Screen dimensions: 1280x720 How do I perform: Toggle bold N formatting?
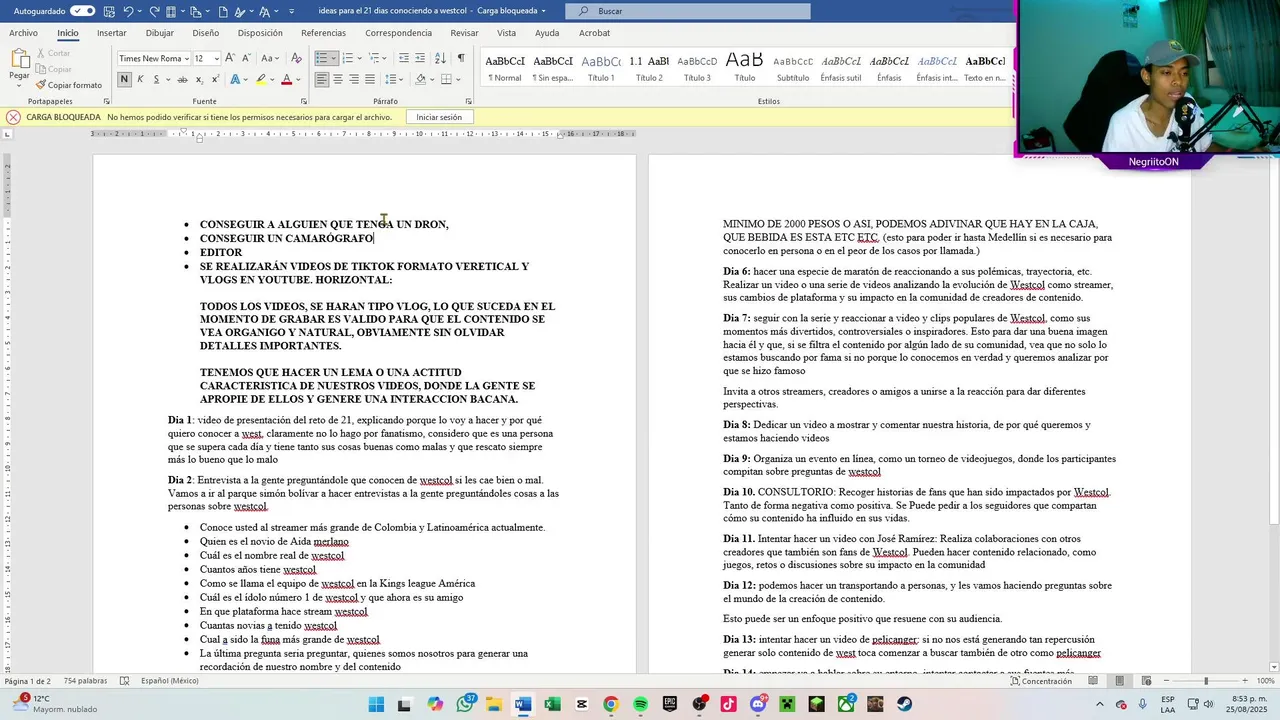coord(125,79)
